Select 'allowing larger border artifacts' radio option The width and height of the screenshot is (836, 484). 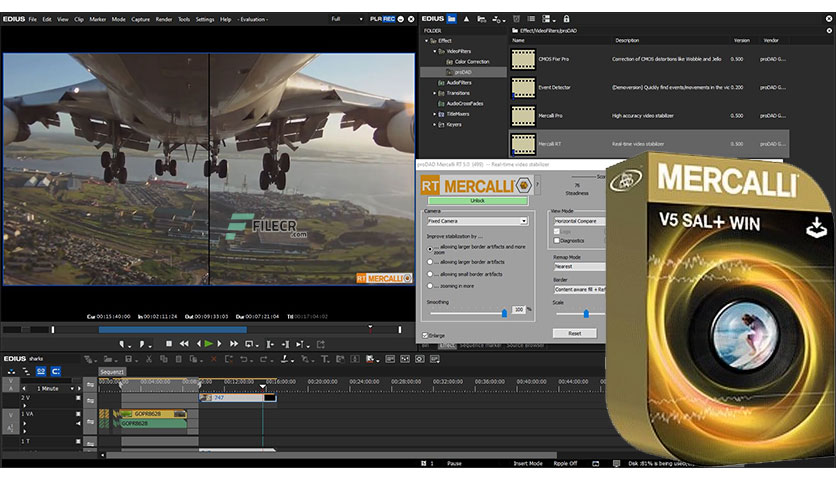click(430, 262)
